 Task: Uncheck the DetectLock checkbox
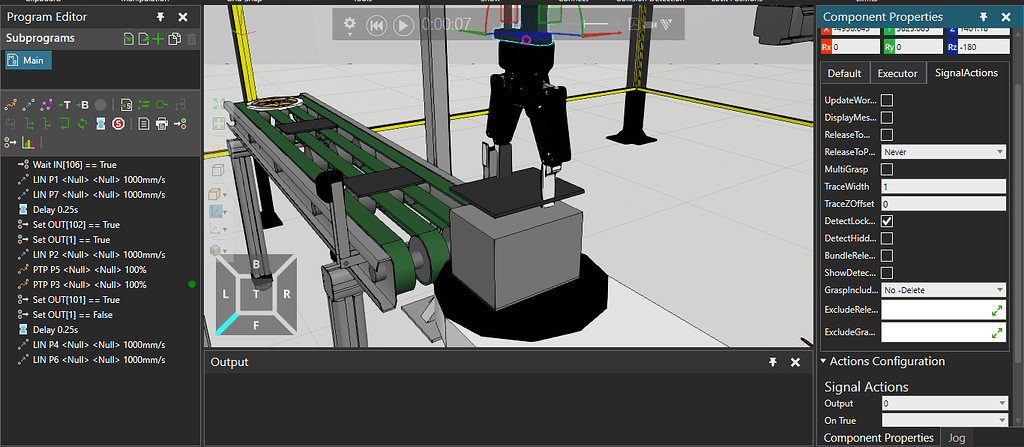[887, 220]
